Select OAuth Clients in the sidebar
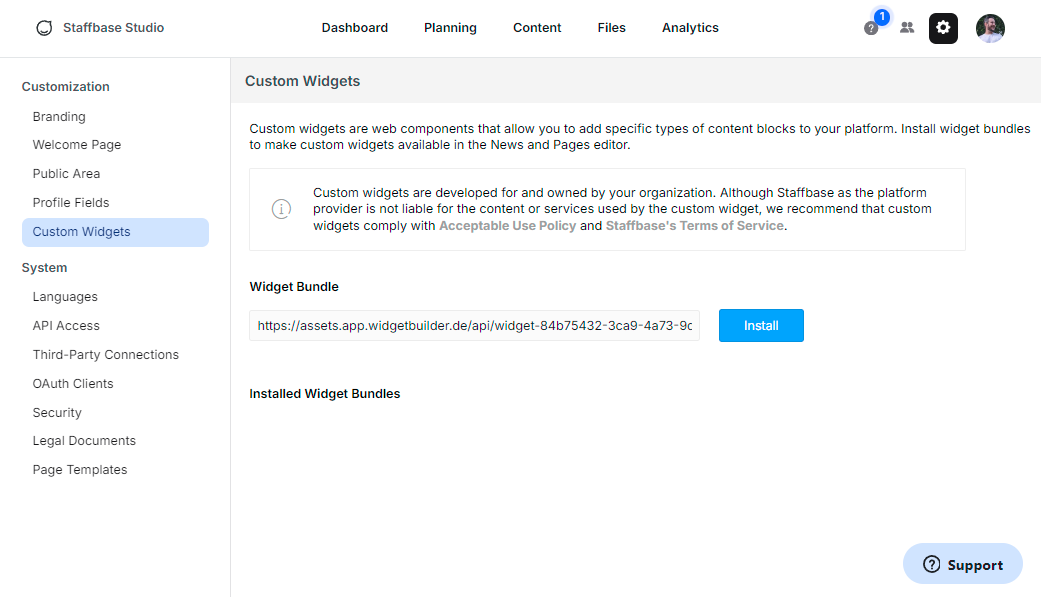1041x597 pixels. click(x=72, y=383)
